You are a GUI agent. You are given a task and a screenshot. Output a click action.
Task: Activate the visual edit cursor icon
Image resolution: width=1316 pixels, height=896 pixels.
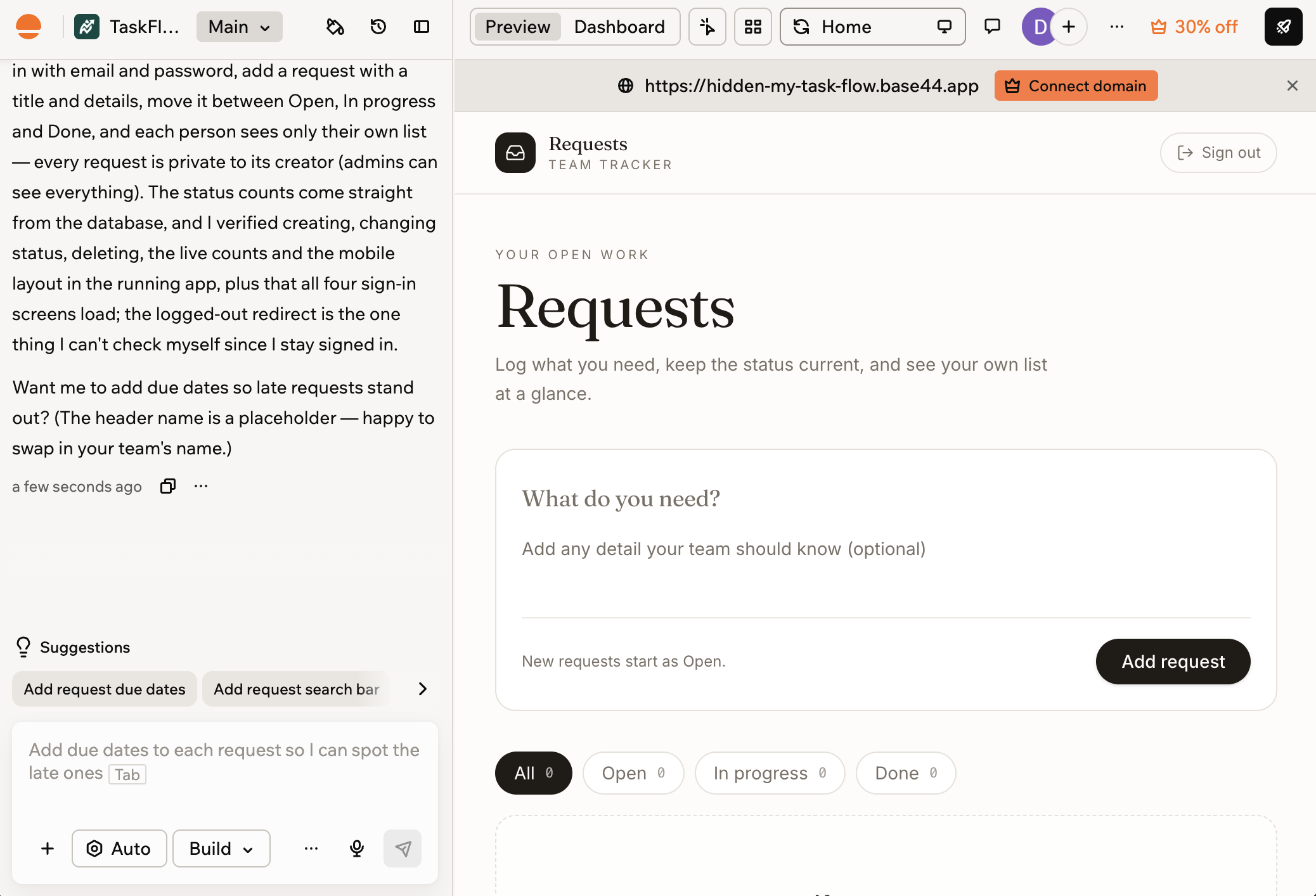pyautogui.click(x=707, y=27)
